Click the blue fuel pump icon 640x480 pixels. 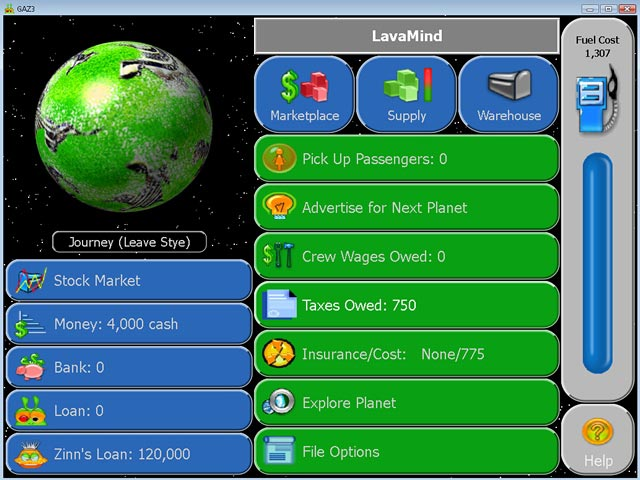597,99
